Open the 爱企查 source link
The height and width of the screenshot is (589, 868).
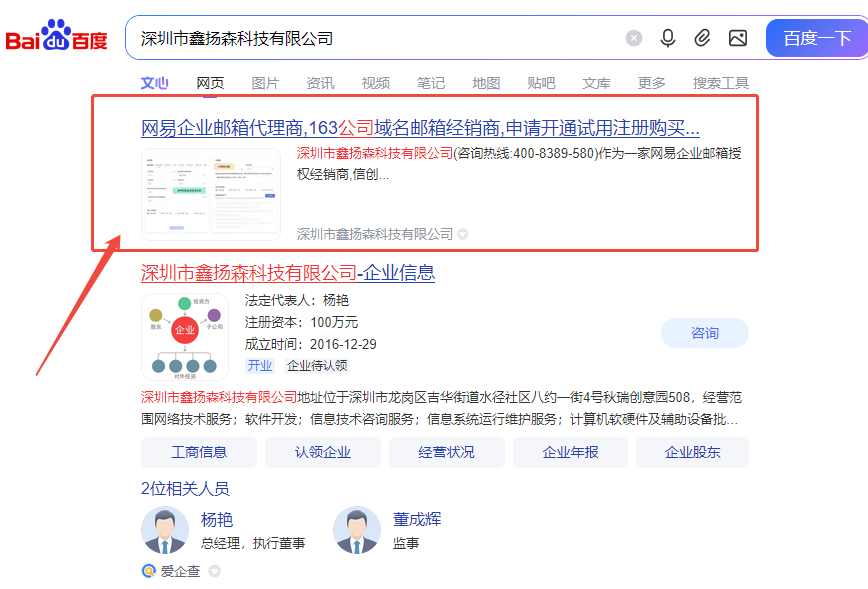(180, 571)
